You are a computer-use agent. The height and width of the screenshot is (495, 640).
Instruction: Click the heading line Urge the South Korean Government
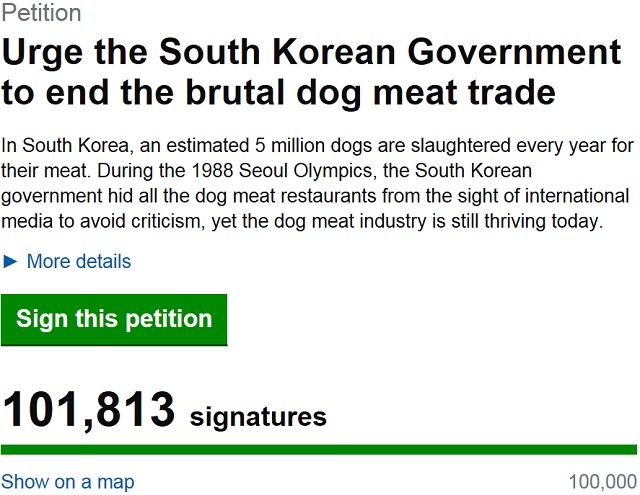point(310,52)
